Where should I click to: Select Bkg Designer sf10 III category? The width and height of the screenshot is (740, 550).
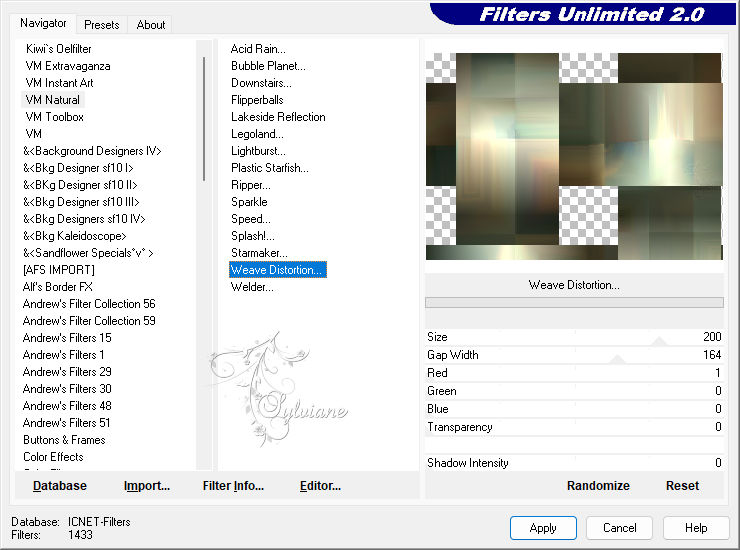tap(81, 202)
